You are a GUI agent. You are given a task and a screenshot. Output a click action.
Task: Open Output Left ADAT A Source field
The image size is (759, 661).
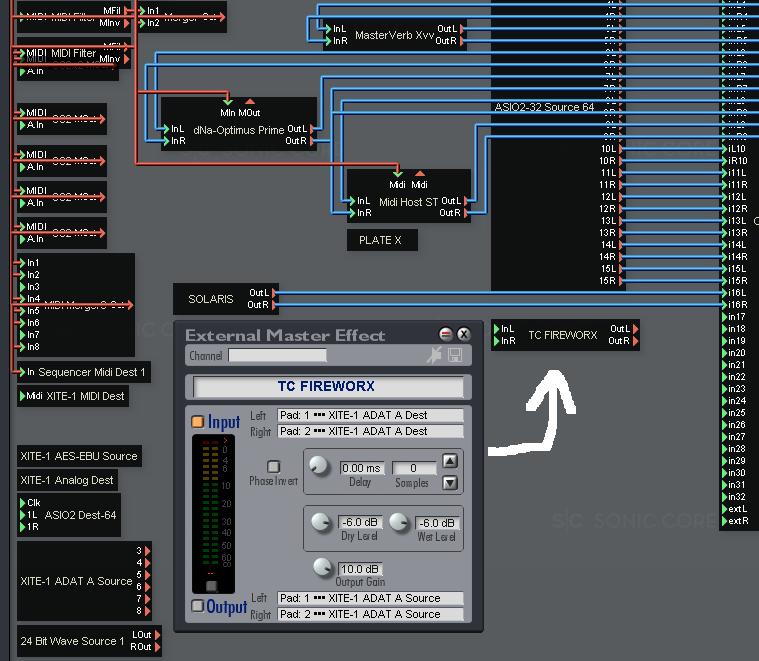370,598
